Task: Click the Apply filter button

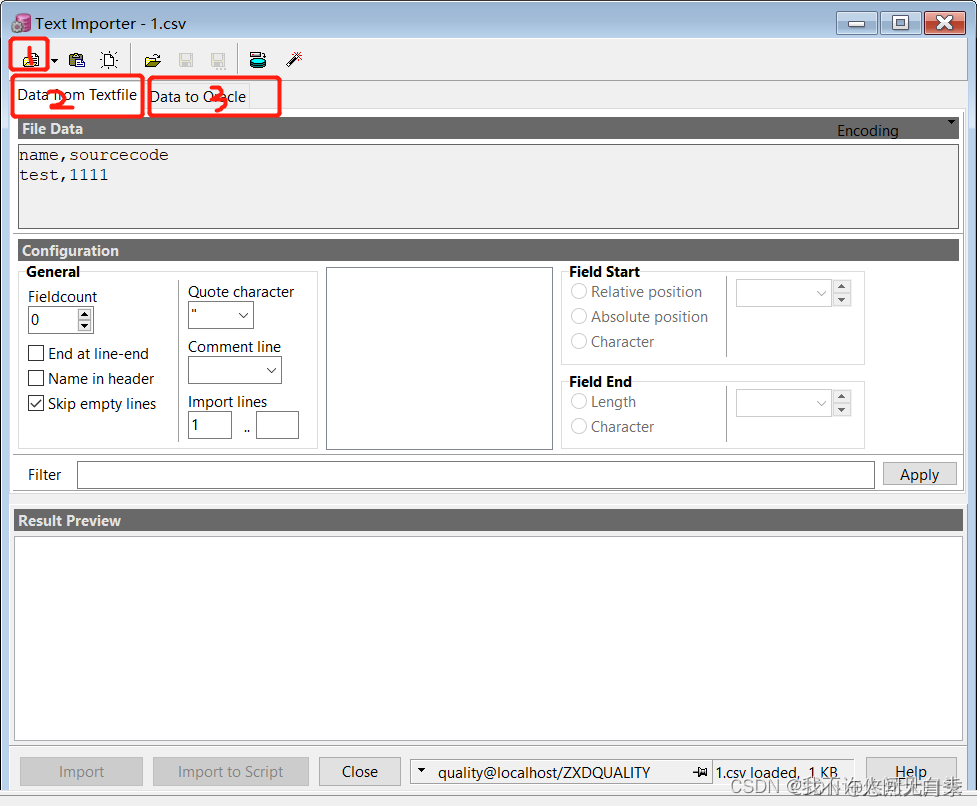Action: click(920, 475)
